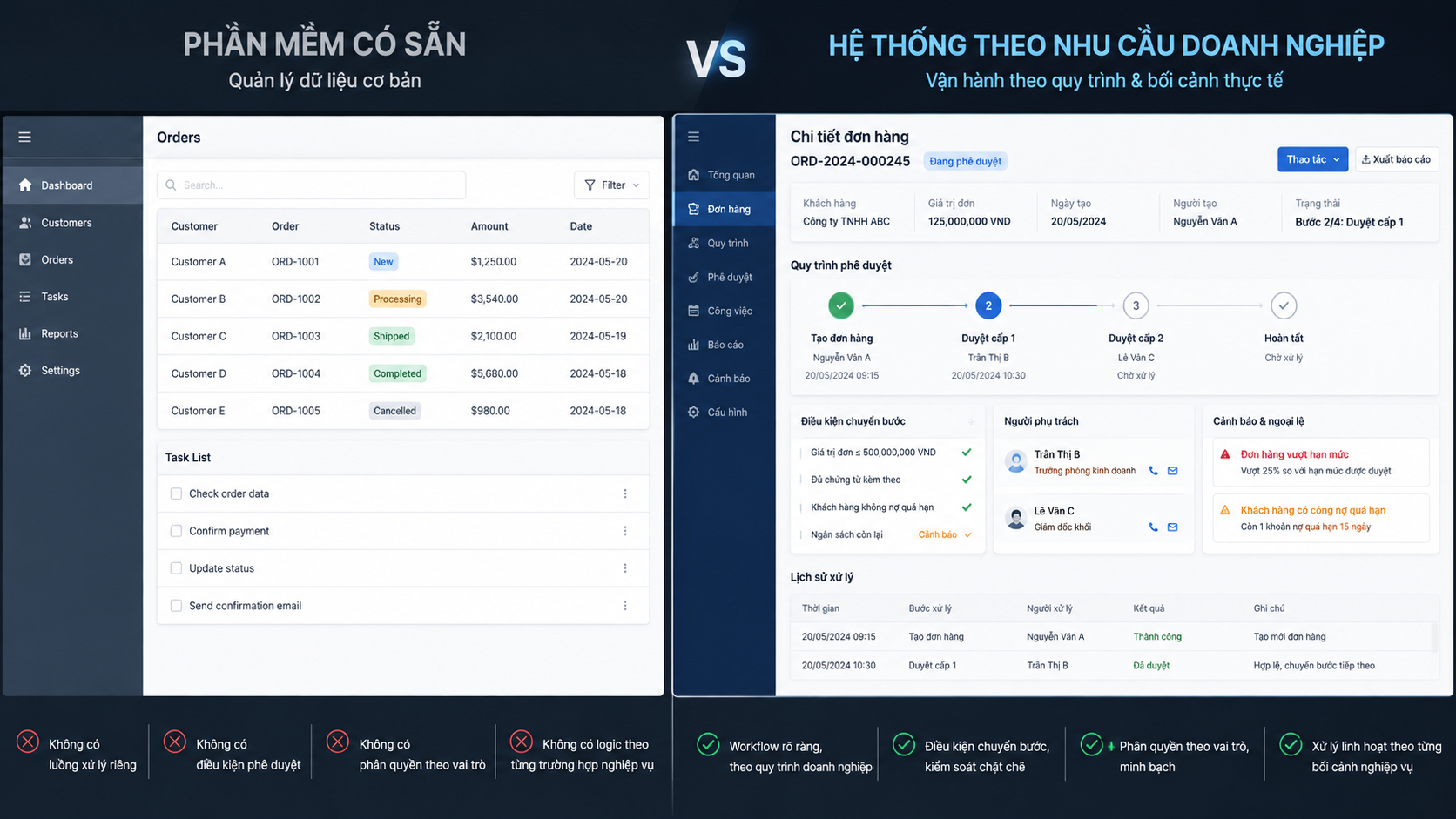Screen dimensions: 1456x819
Task: Click the Cấu hình gear icon
Action: click(x=694, y=412)
